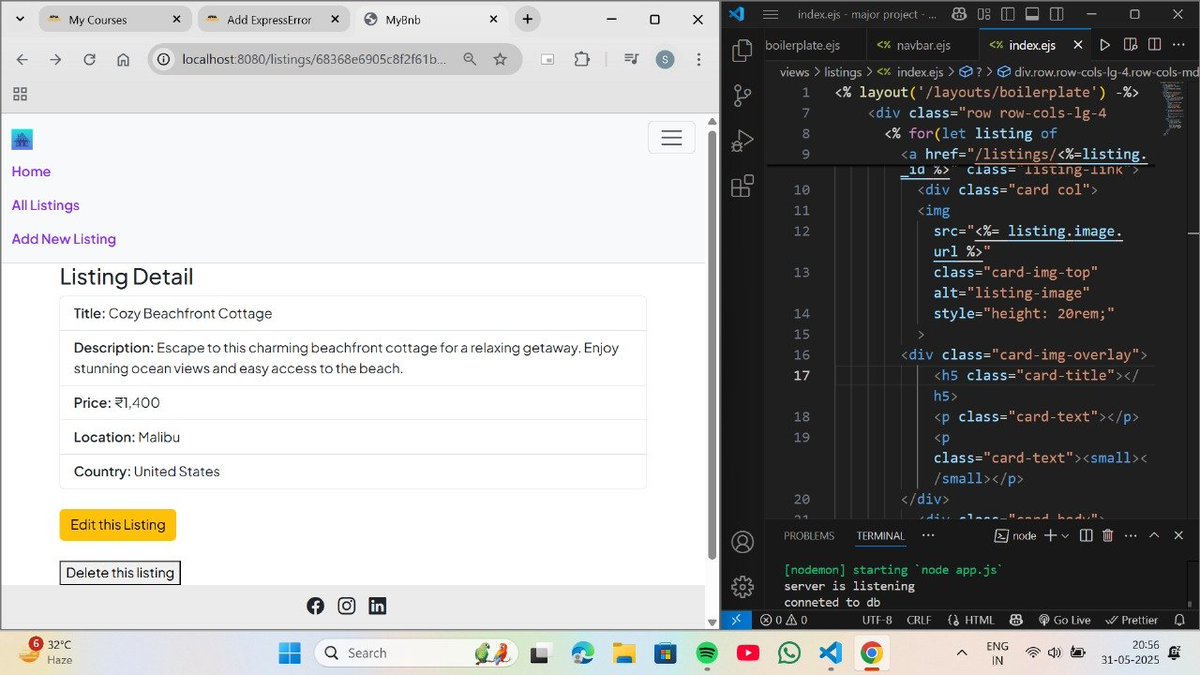
Task: Select the node terminal instance
Action: point(1016,536)
